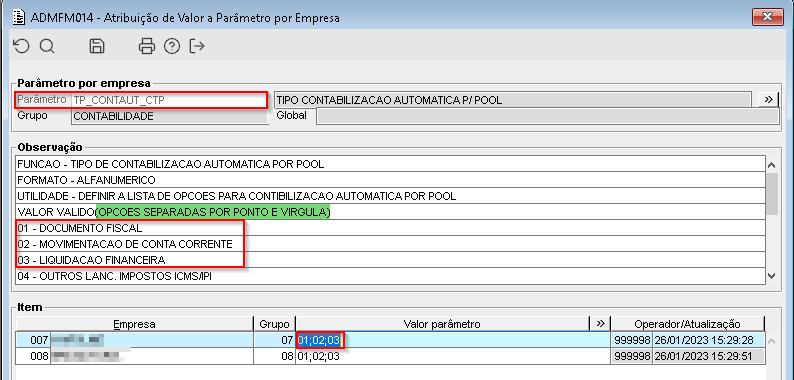The width and height of the screenshot is (794, 380).
Task: Click Grupo cell 08
Action: [x=274, y=356]
